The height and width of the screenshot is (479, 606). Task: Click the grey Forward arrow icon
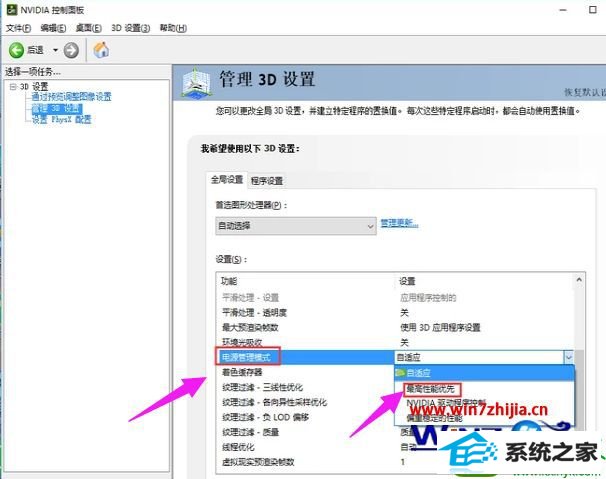(x=71, y=50)
